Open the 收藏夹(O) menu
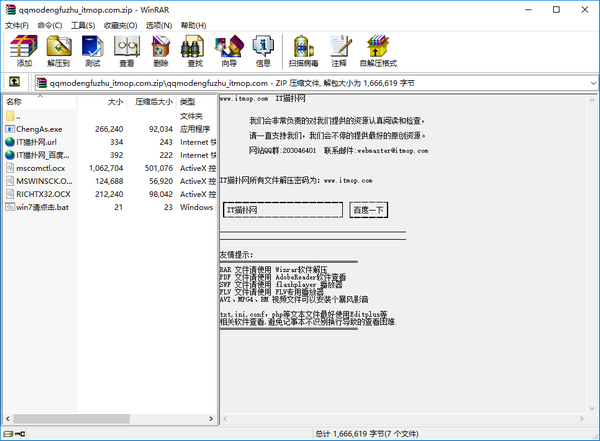600x441 pixels. click(x=121, y=25)
